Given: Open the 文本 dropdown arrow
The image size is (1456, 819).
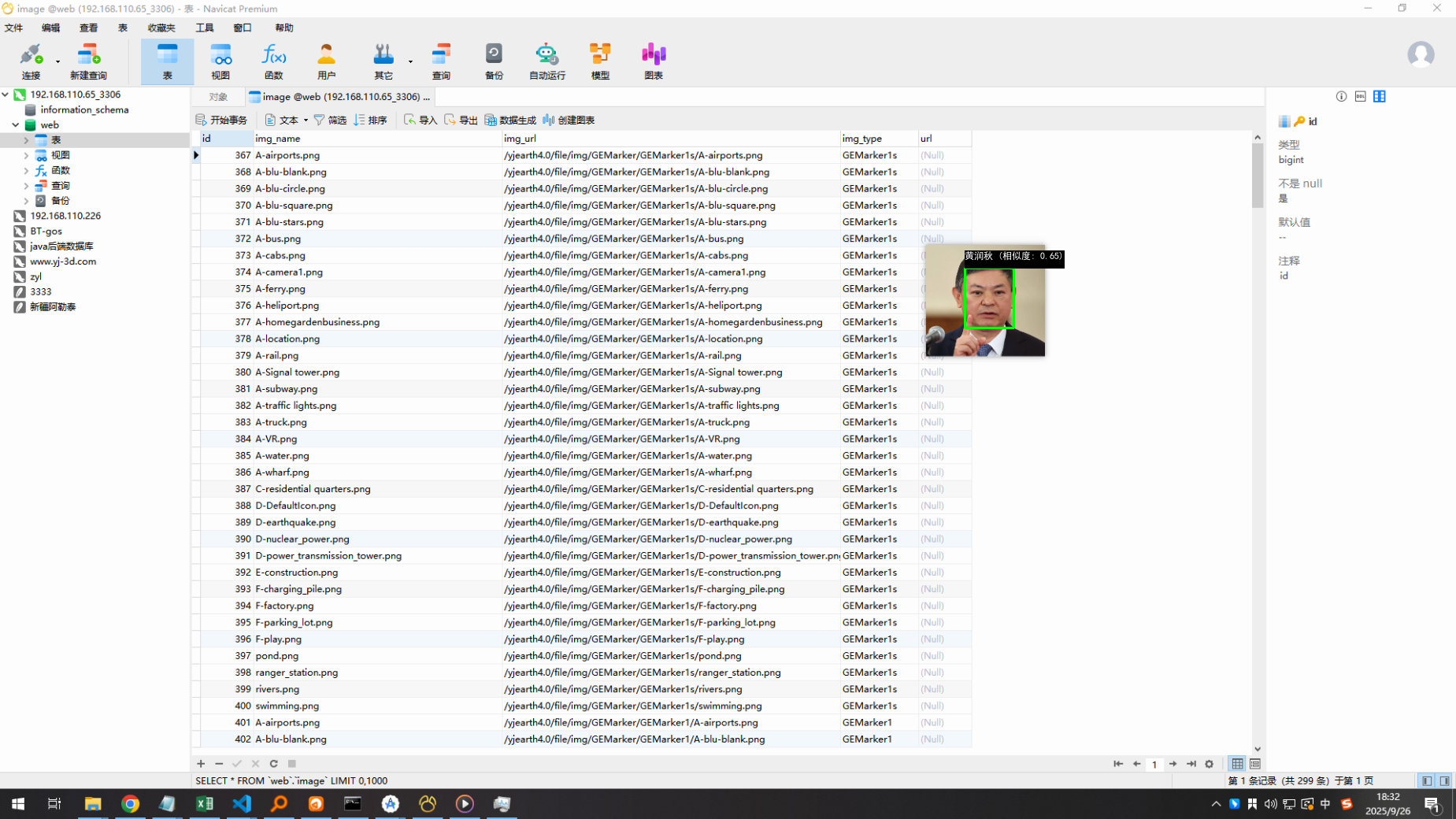Looking at the screenshot, I should coord(306,120).
